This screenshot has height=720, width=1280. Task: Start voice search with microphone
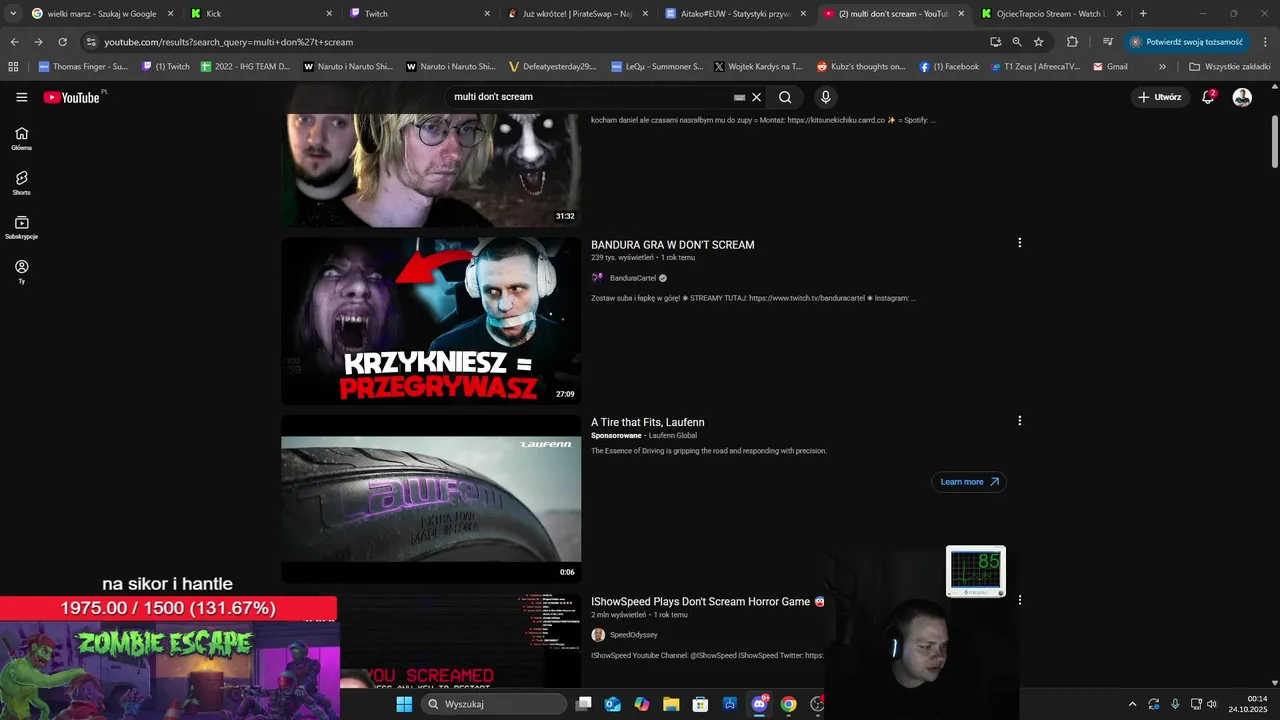825,97
